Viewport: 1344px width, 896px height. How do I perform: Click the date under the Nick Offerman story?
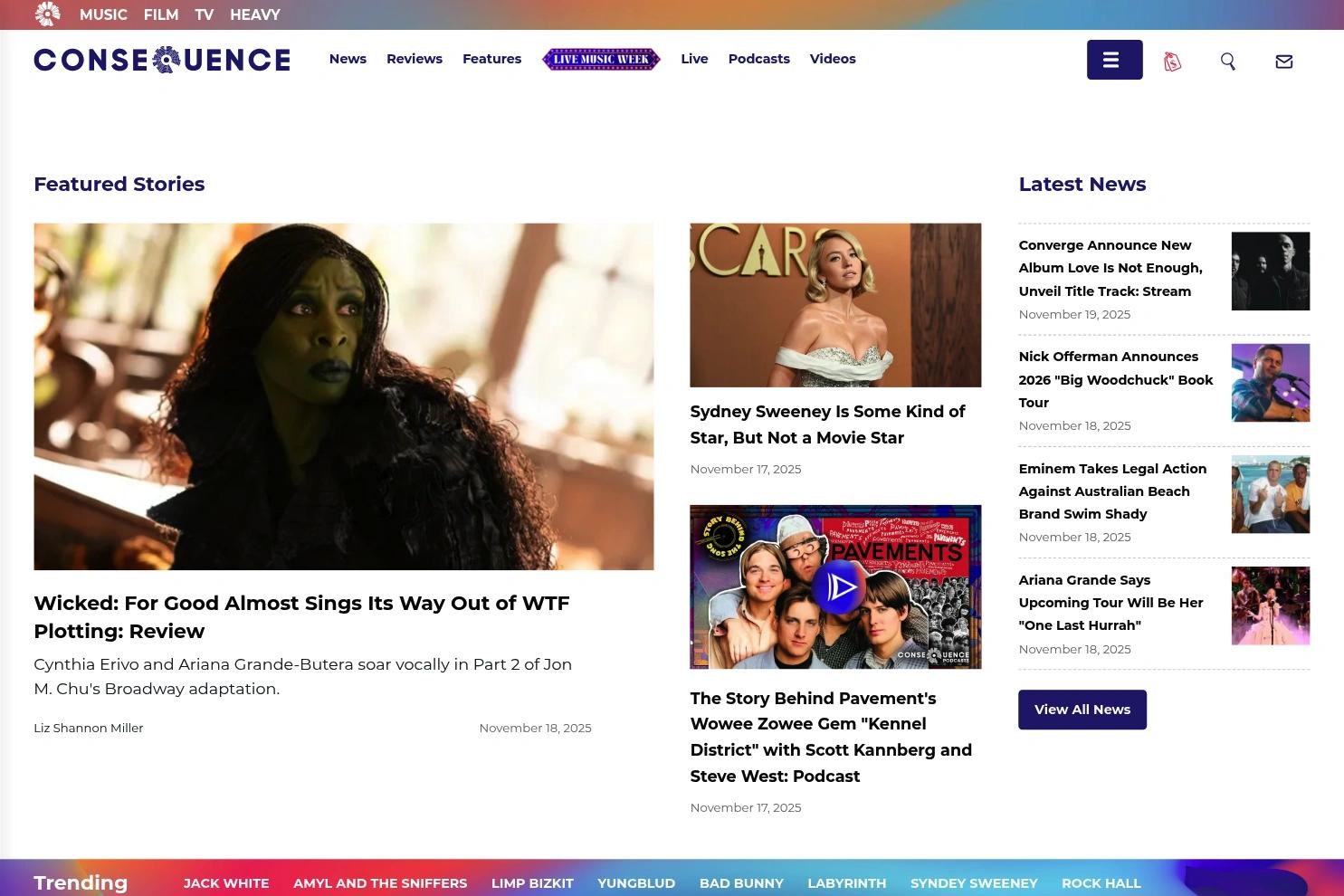(x=1074, y=425)
